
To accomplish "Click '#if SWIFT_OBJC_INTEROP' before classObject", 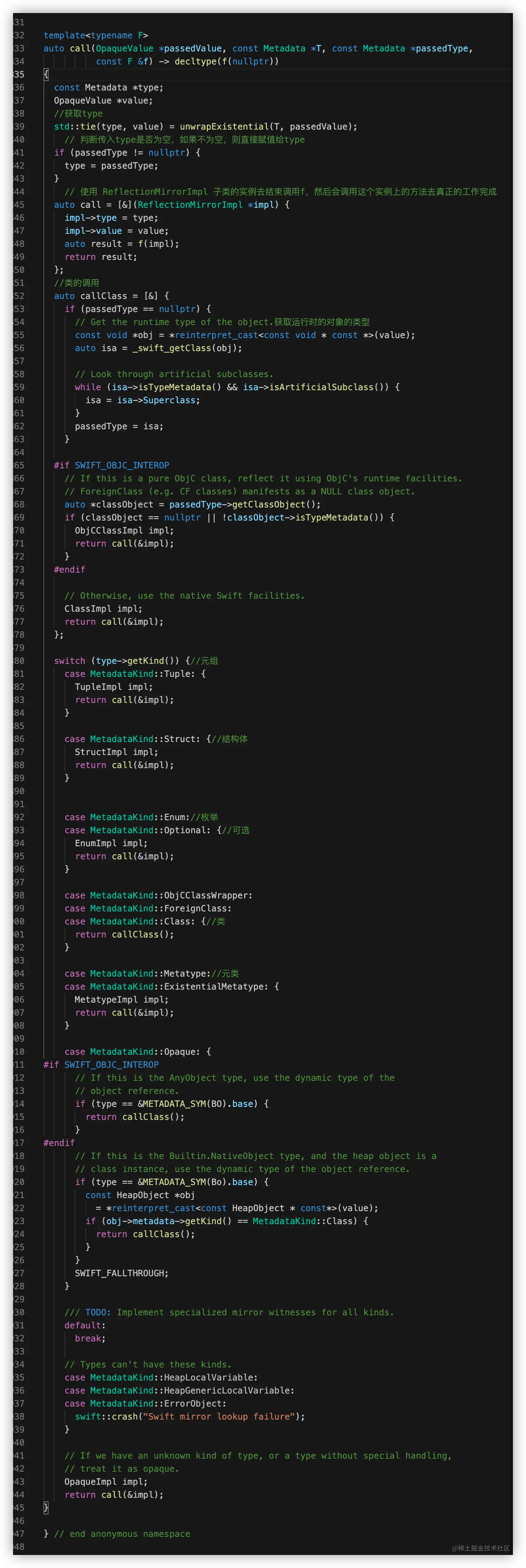I will pyautogui.click(x=112, y=465).
